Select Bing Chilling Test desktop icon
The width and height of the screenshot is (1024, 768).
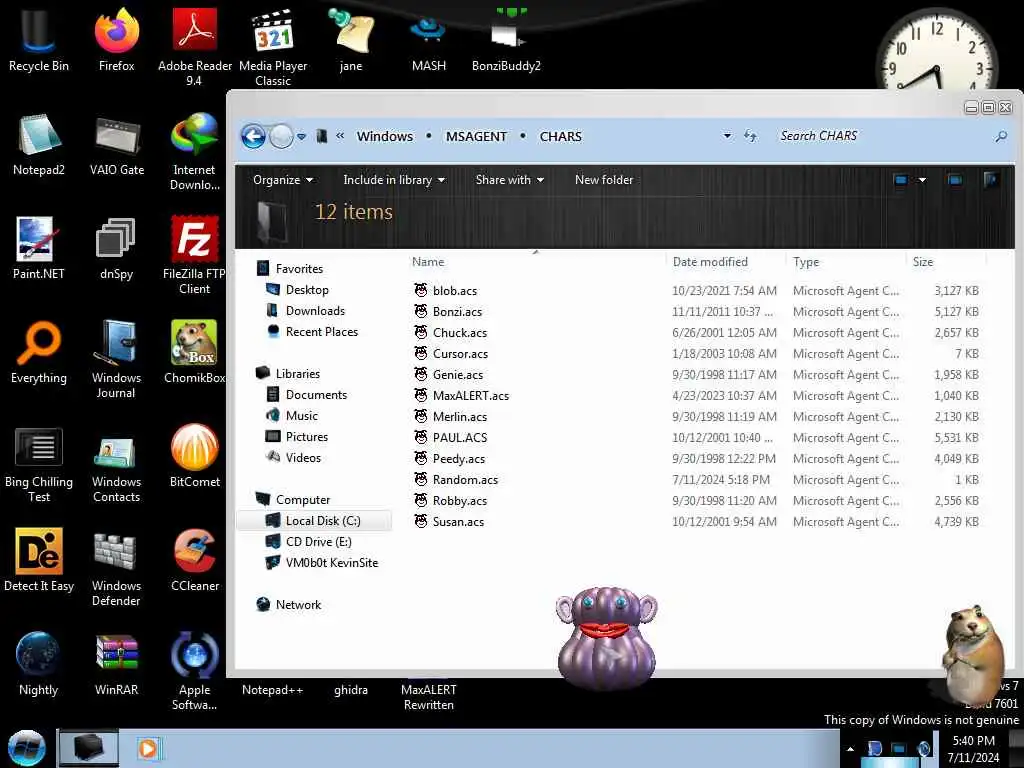click(x=38, y=463)
